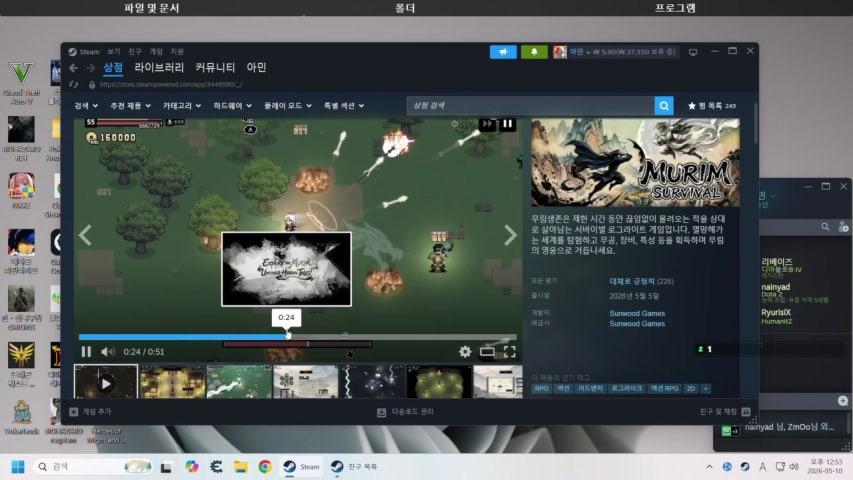Seek the trailer using the progress bar
This screenshot has height=480, width=853.
tap(298, 337)
